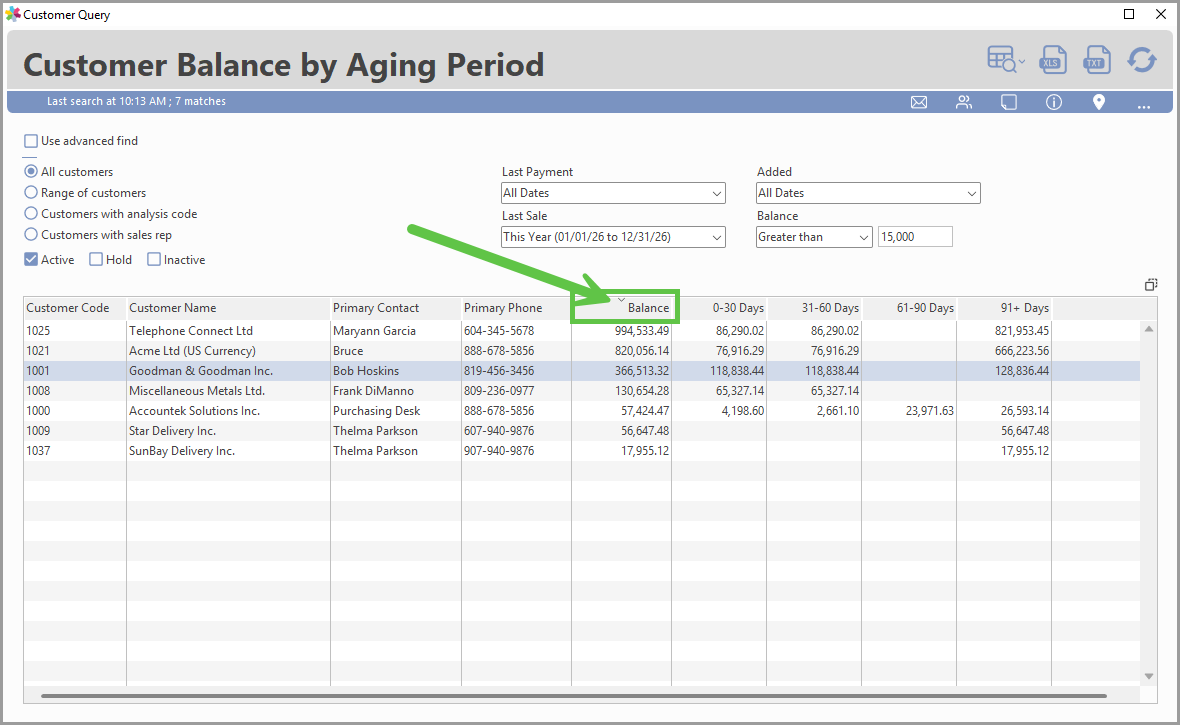Click balance value 994,533.49

pyautogui.click(x=641, y=331)
